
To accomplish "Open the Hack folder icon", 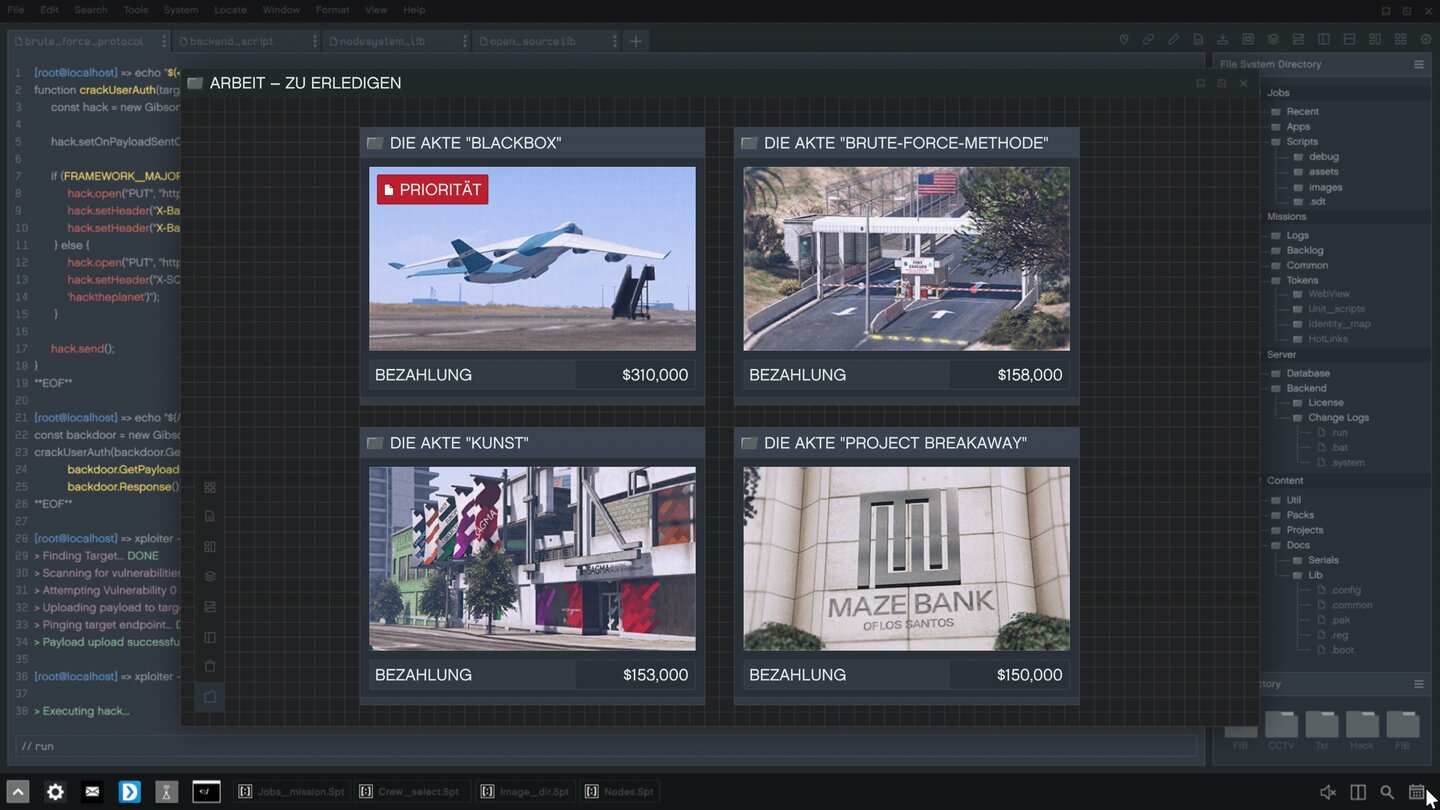I will click(1362, 730).
